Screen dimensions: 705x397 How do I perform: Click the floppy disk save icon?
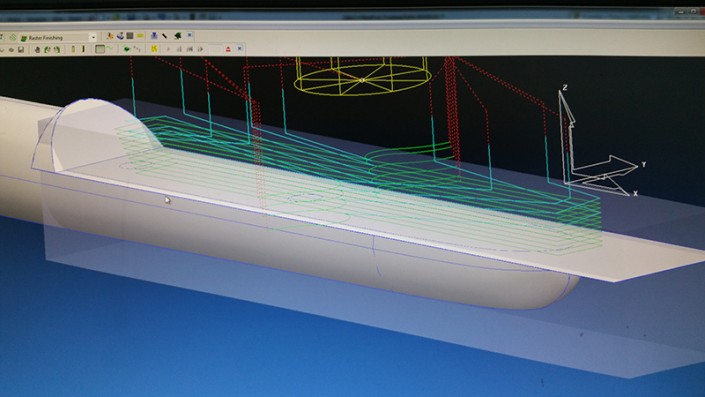pyautogui.click(x=21, y=49)
